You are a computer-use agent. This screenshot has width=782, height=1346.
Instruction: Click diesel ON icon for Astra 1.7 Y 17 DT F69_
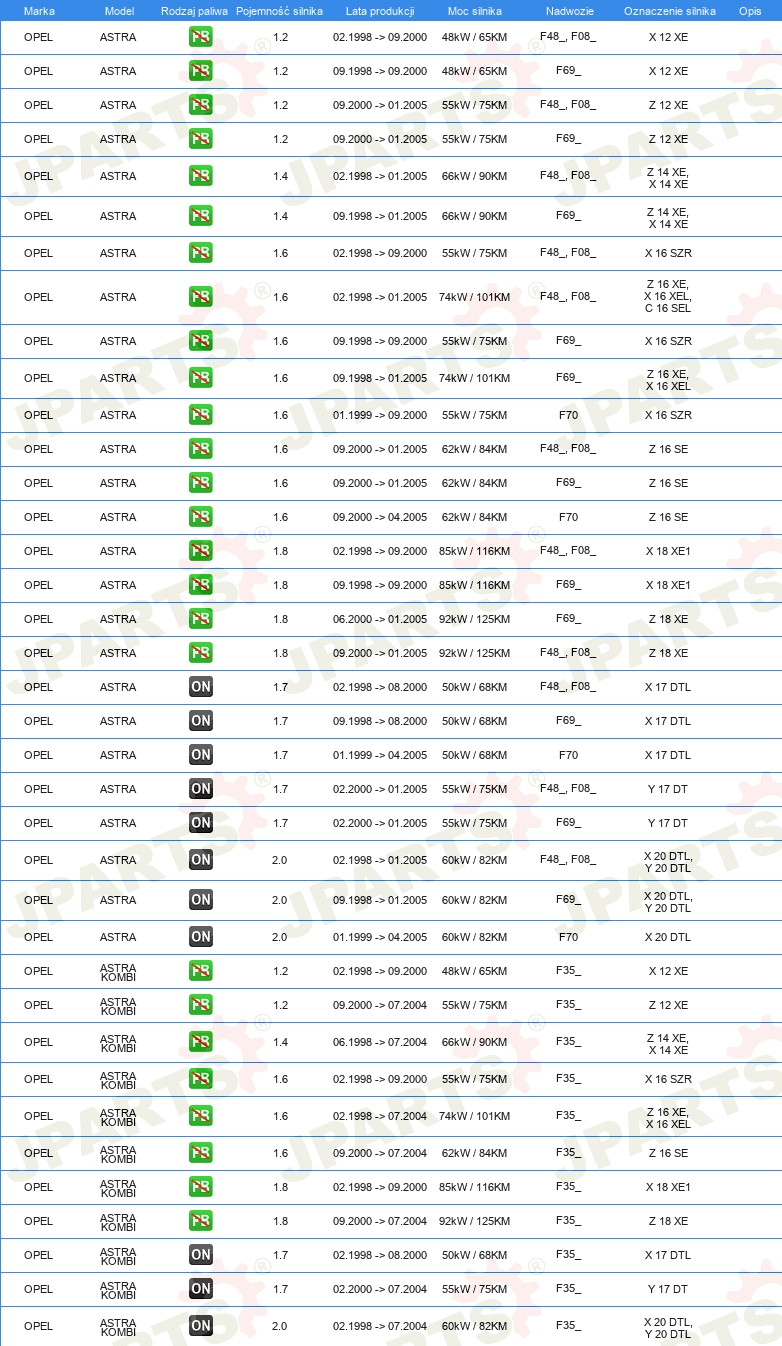click(200, 823)
